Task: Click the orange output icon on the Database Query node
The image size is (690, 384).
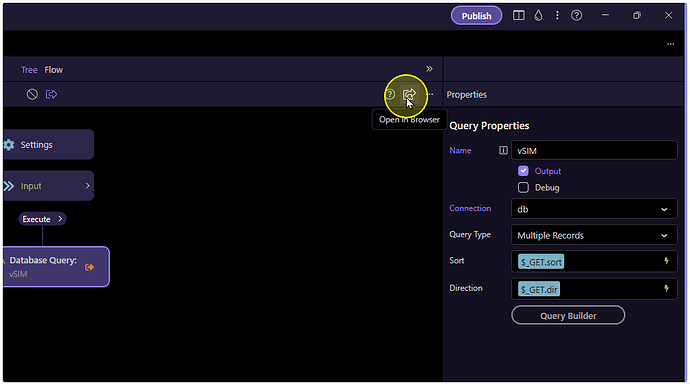Action: tap(89, 267)
